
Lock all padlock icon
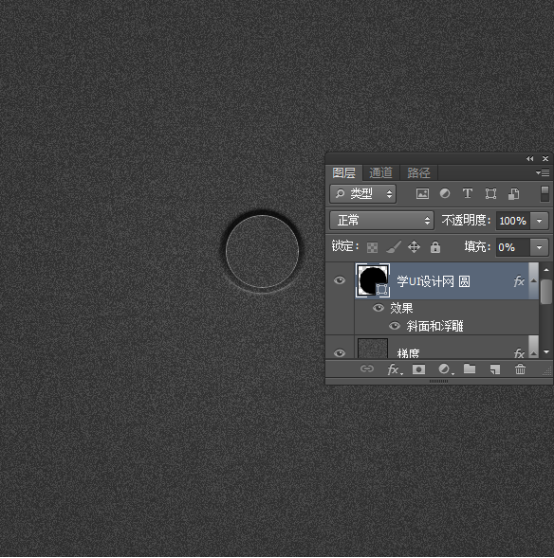[x=435, y=247]
